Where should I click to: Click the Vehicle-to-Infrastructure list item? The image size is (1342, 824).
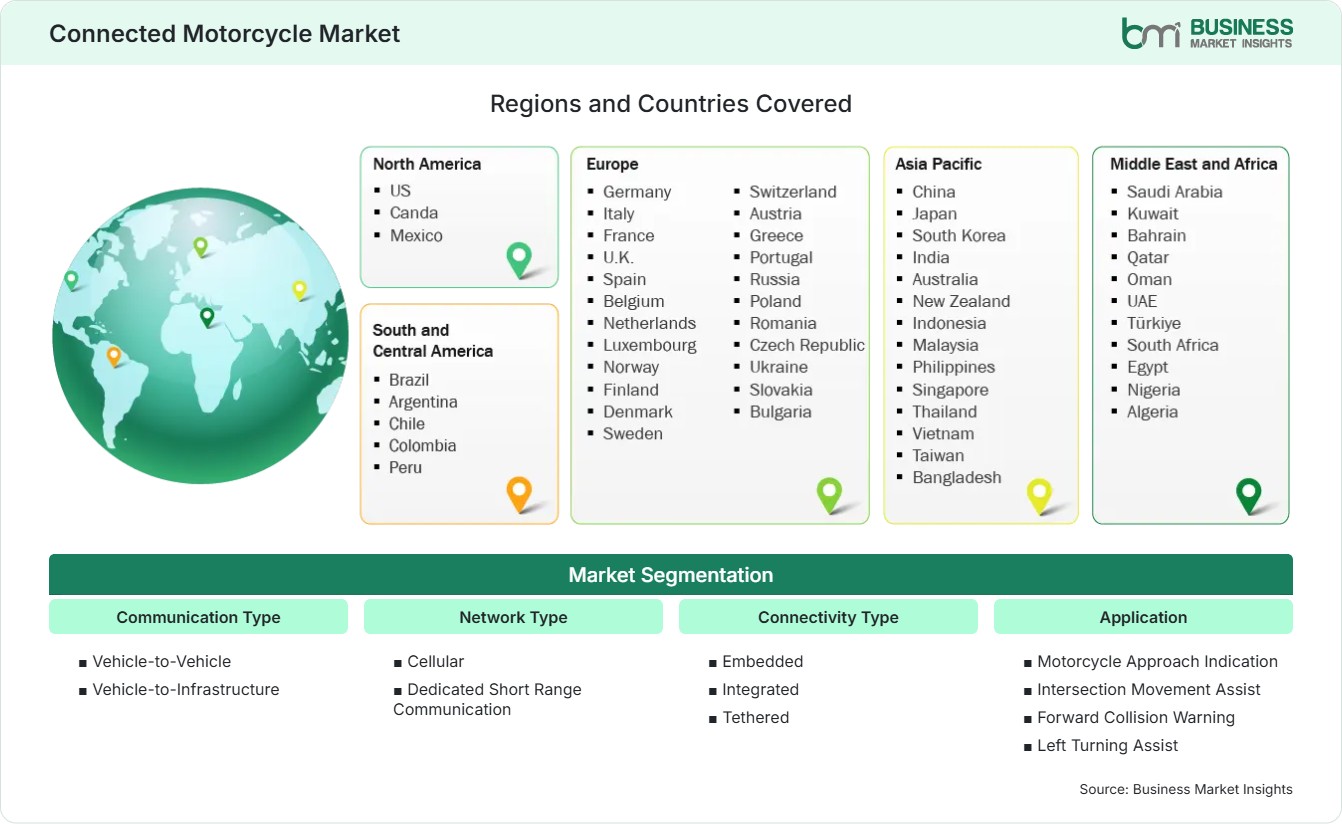coord(186,689)
